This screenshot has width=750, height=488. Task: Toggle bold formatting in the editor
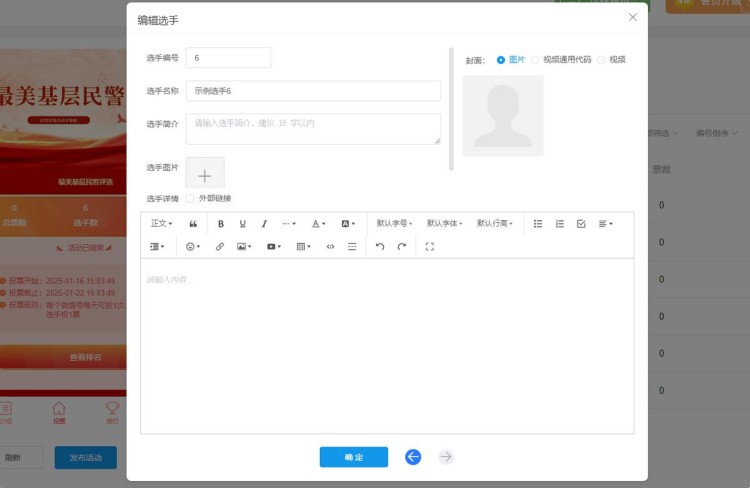(221, 224)
